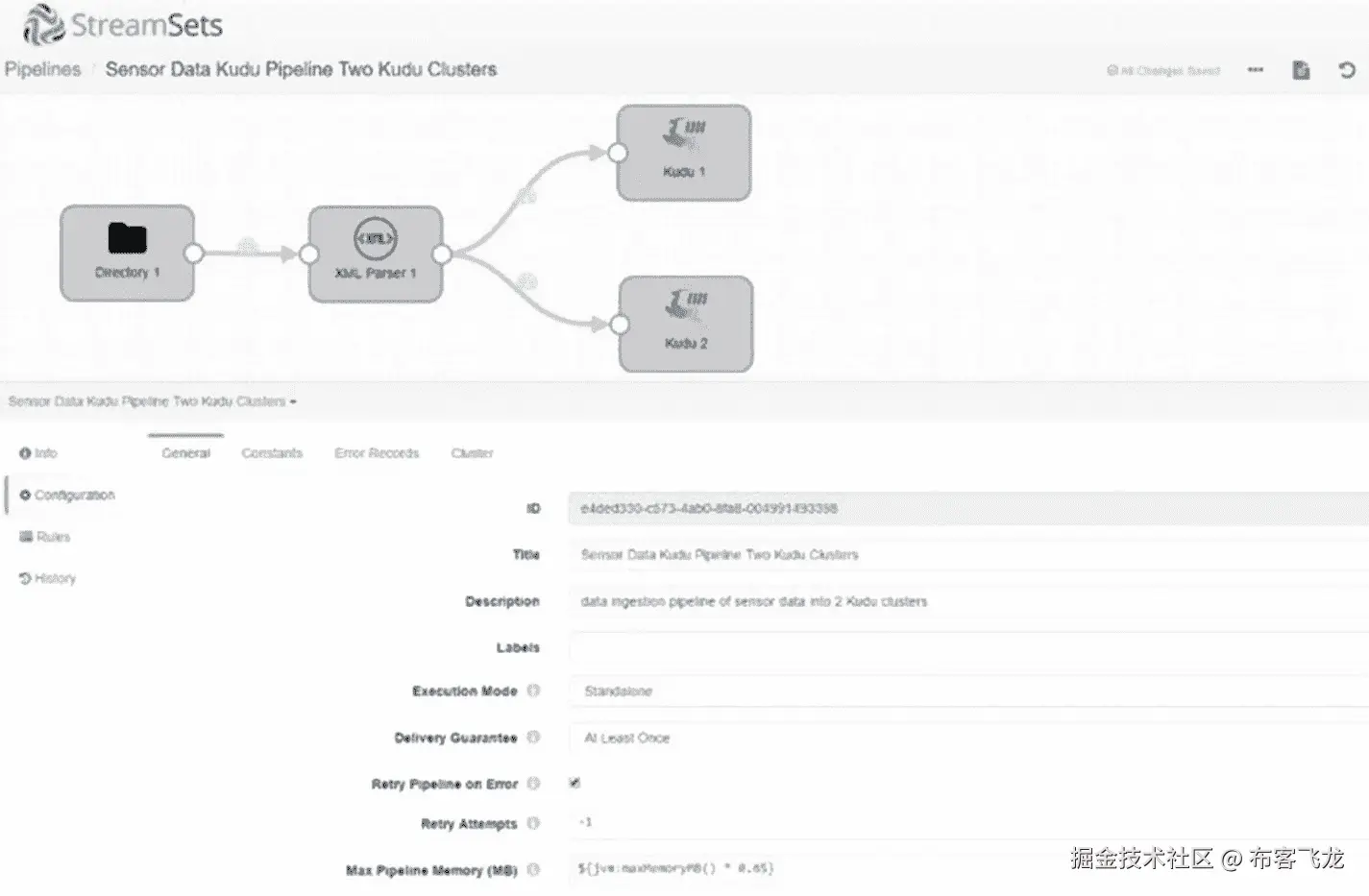This screenshot has height=896, width=1369.
Task: Click the StreamSets logo
Action: point(122,24)
